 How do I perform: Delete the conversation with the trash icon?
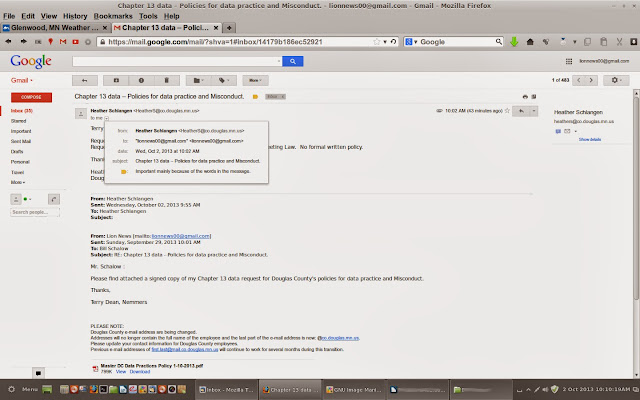(167, 80)
